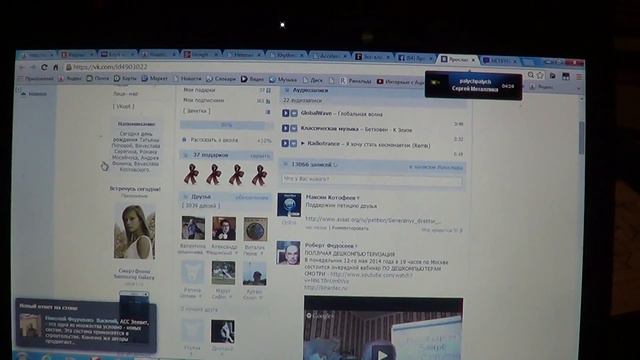Play the GlobalWave audio track
The width and height of the screenshot is (640, 360).
286,113
